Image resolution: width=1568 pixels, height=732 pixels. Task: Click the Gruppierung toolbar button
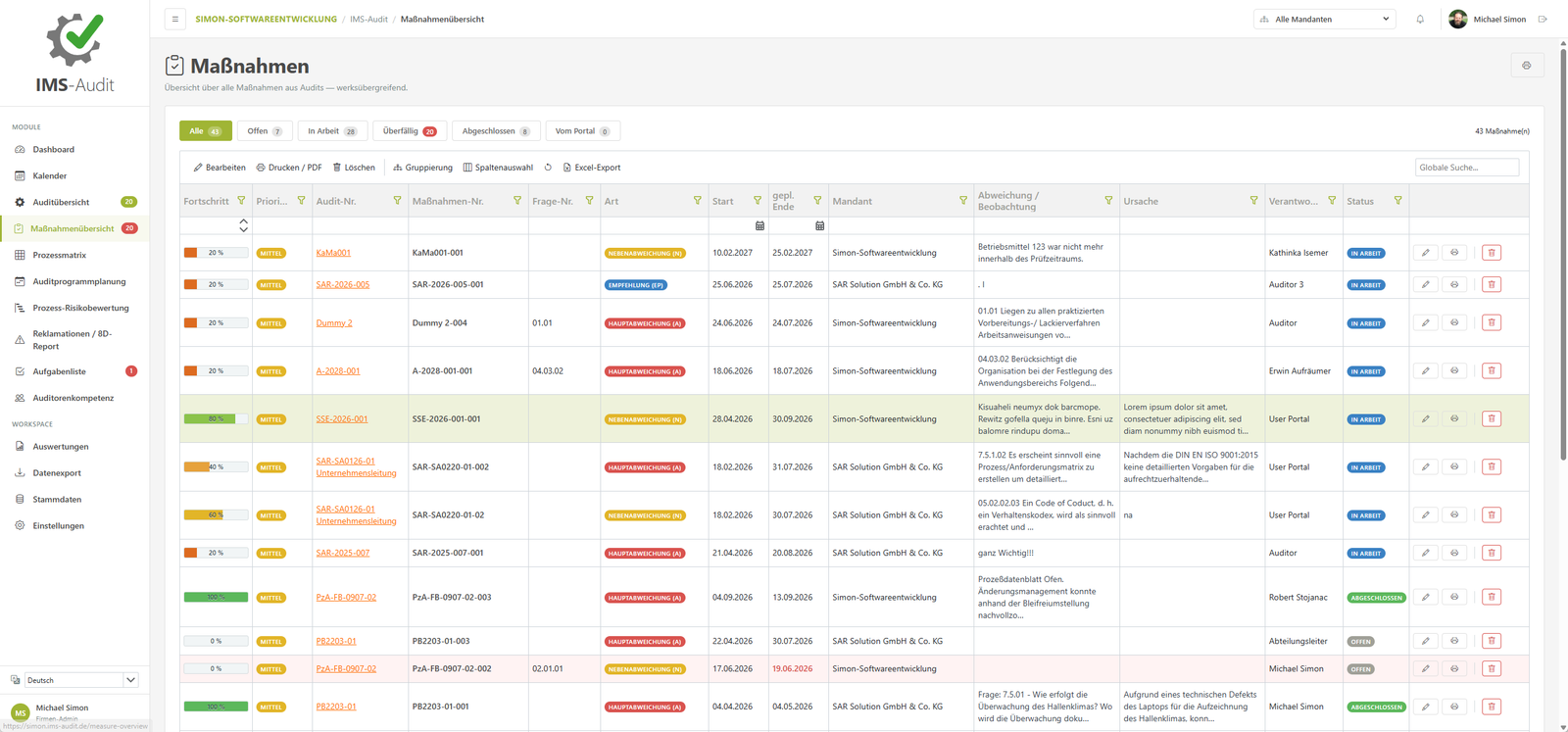tap(422, 168)
